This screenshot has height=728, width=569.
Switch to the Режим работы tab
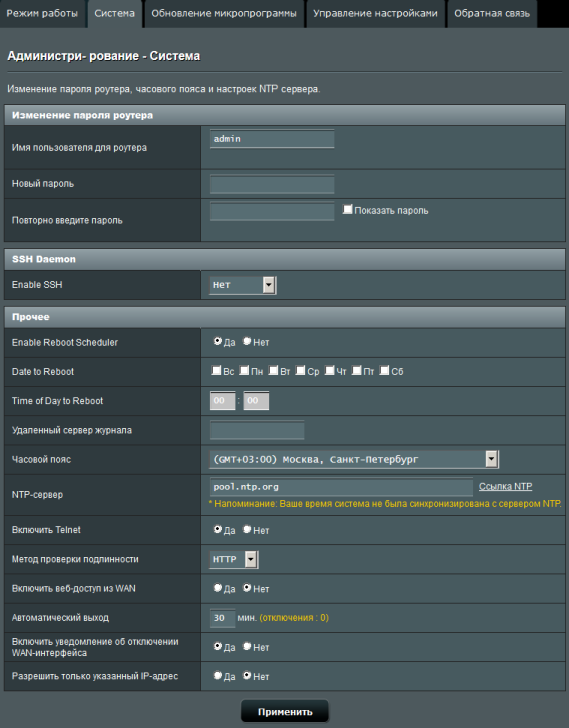pyautogui.click(x=42, y=13)
